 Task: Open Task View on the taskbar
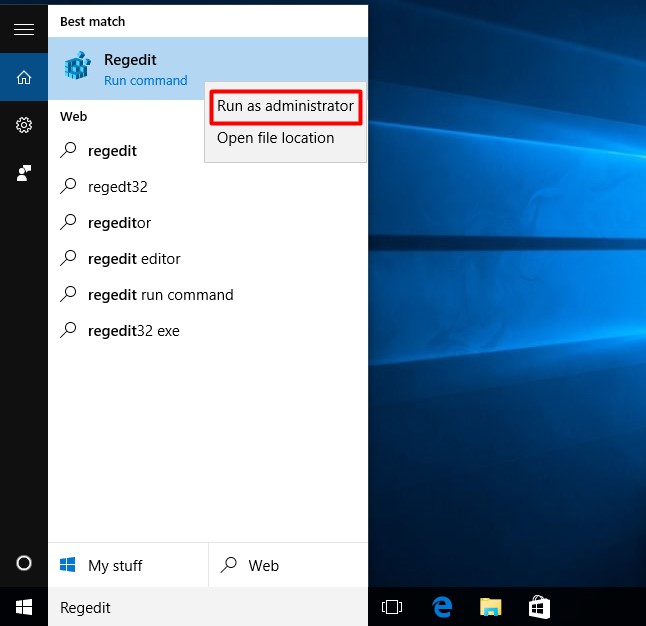(x=392, y=607)
